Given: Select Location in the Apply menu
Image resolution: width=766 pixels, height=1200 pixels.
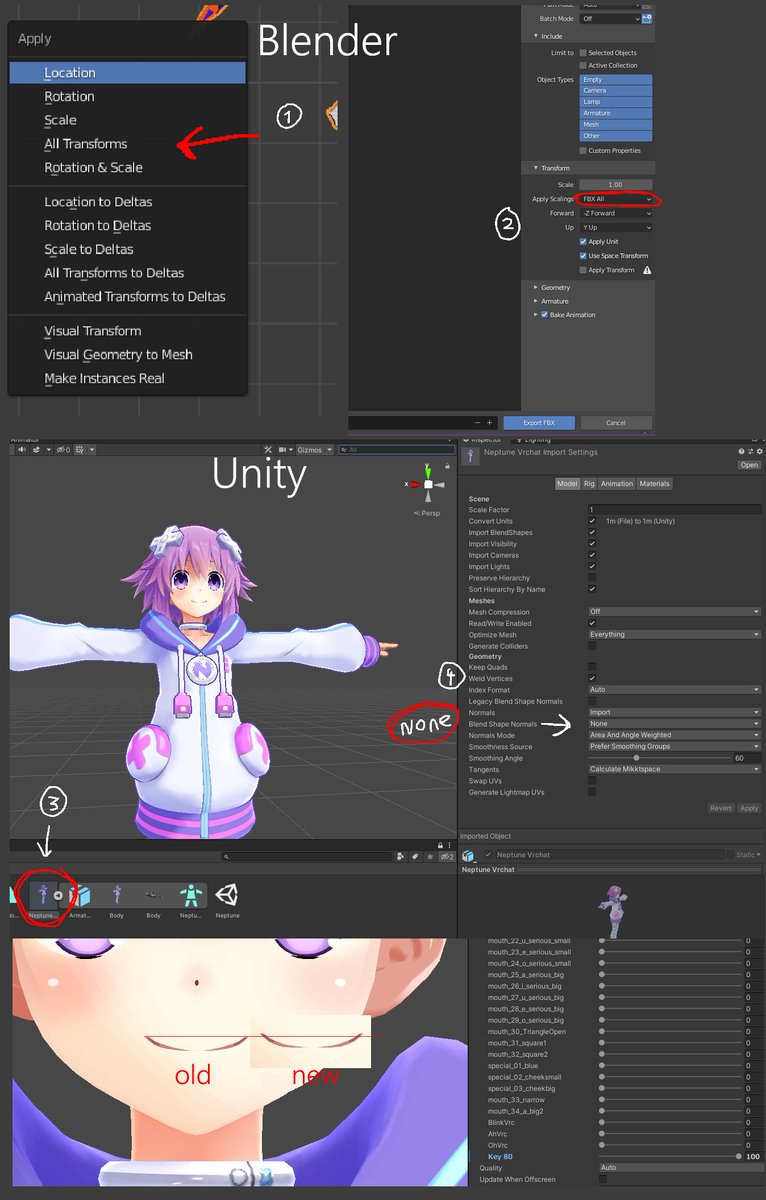Looking at the screenshot, I should [x=127, y=73].
